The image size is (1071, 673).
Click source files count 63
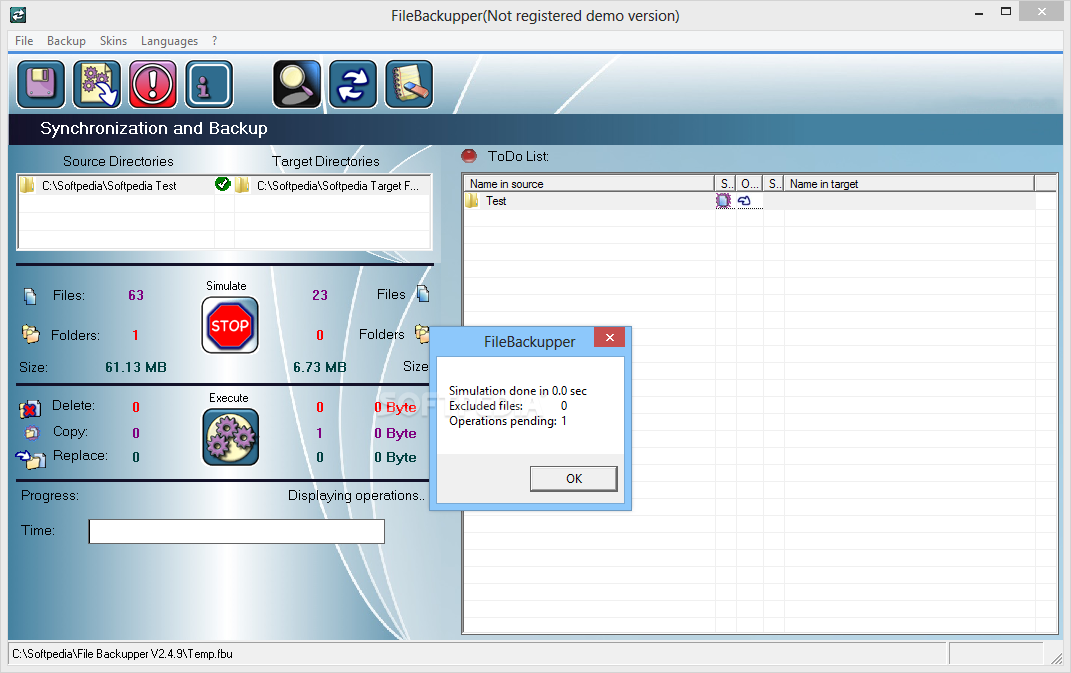click(x=136, y=295)
